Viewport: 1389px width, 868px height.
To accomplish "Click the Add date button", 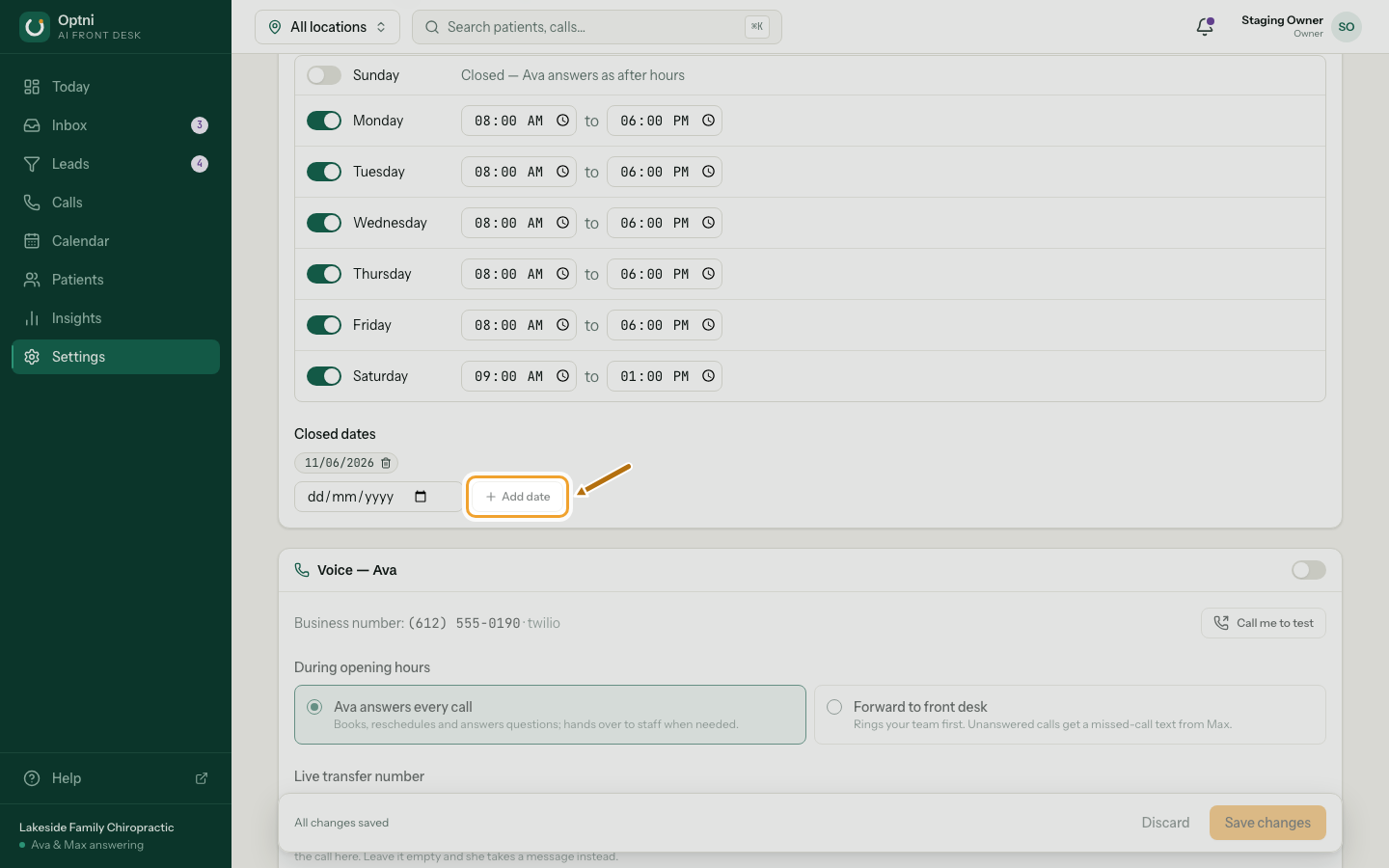I will (518, 497).
